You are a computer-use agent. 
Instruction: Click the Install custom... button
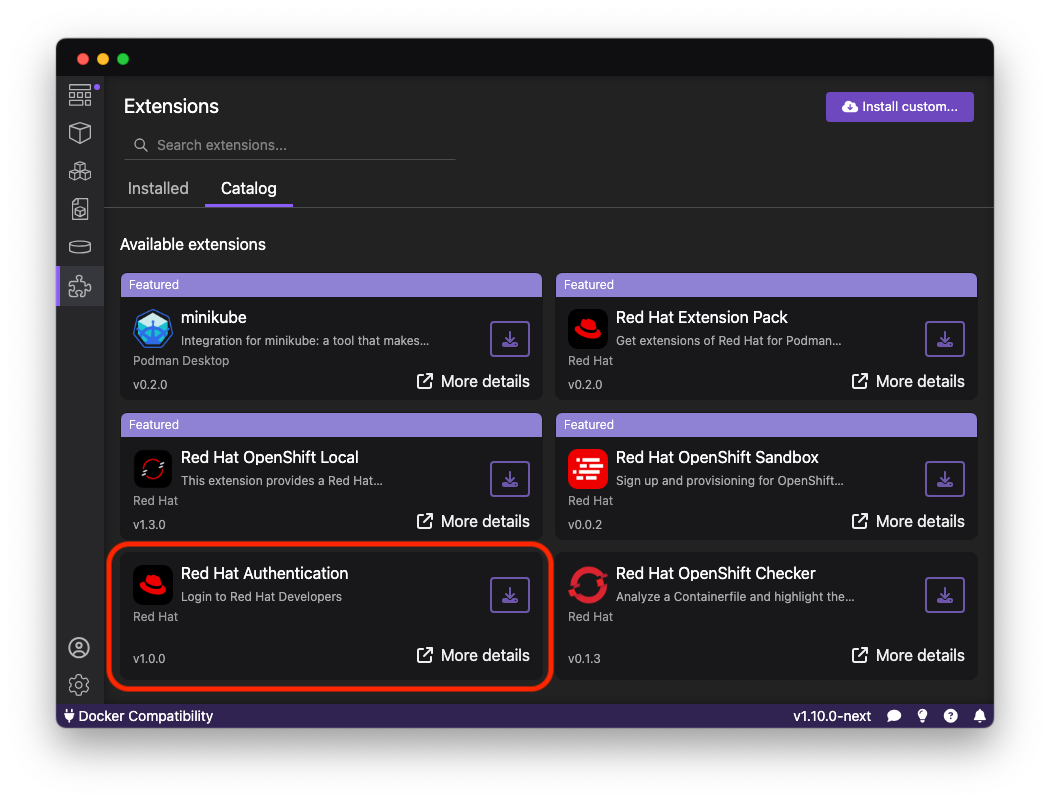pos(899,107)
